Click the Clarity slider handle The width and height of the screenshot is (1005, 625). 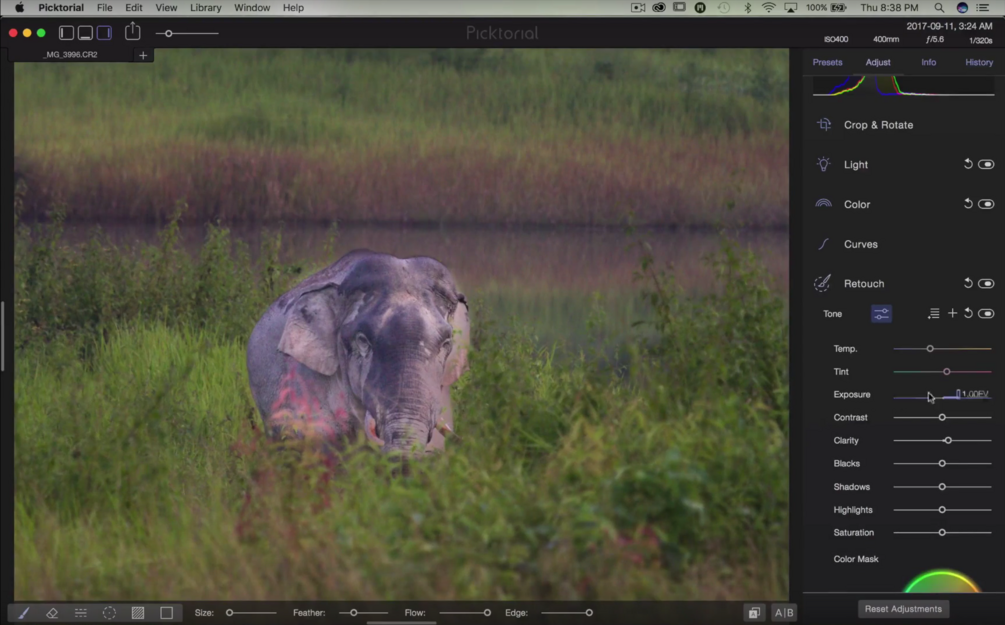[x=948, y=440]
